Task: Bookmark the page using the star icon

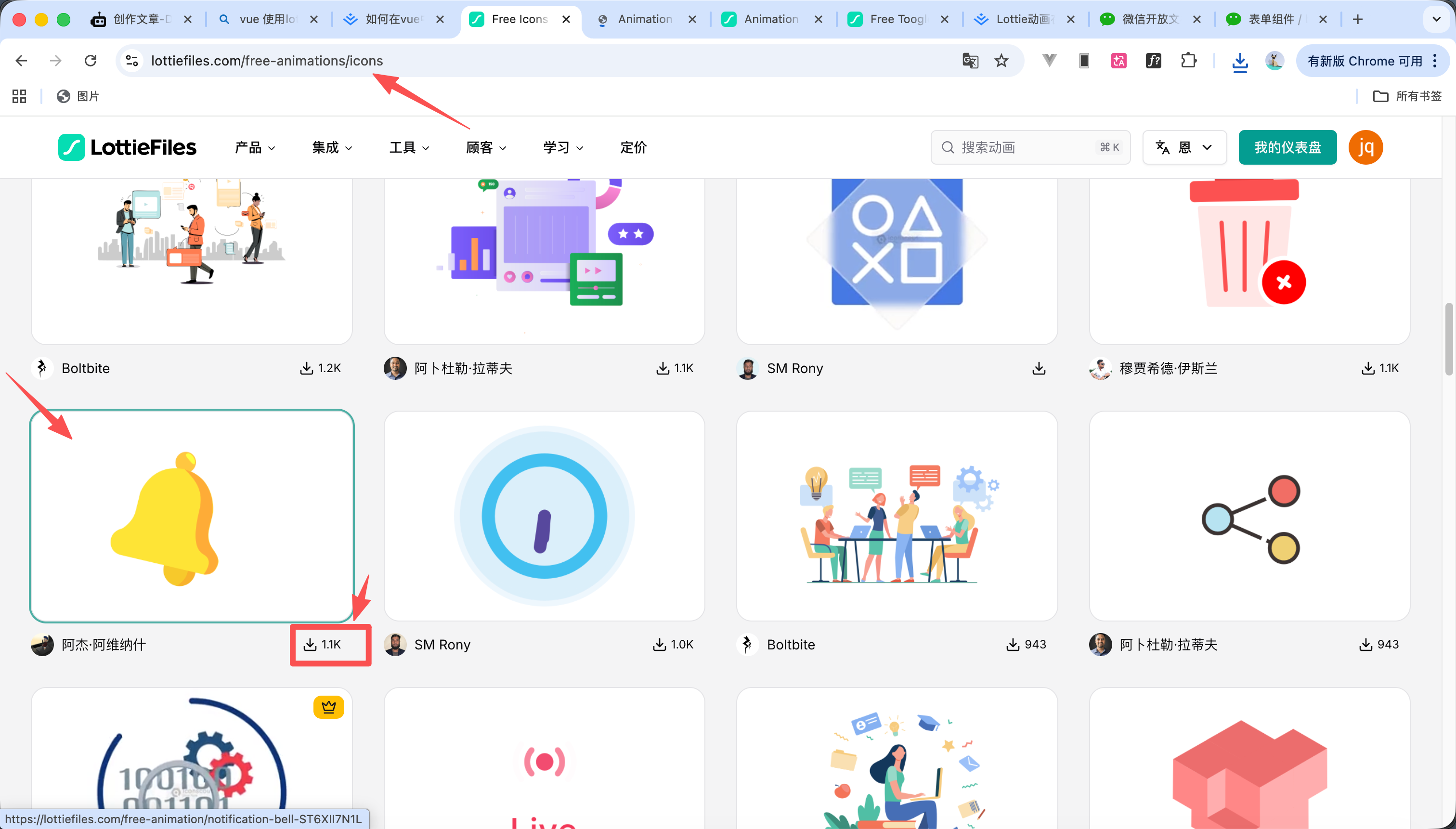Action: tap(1001, 60)
